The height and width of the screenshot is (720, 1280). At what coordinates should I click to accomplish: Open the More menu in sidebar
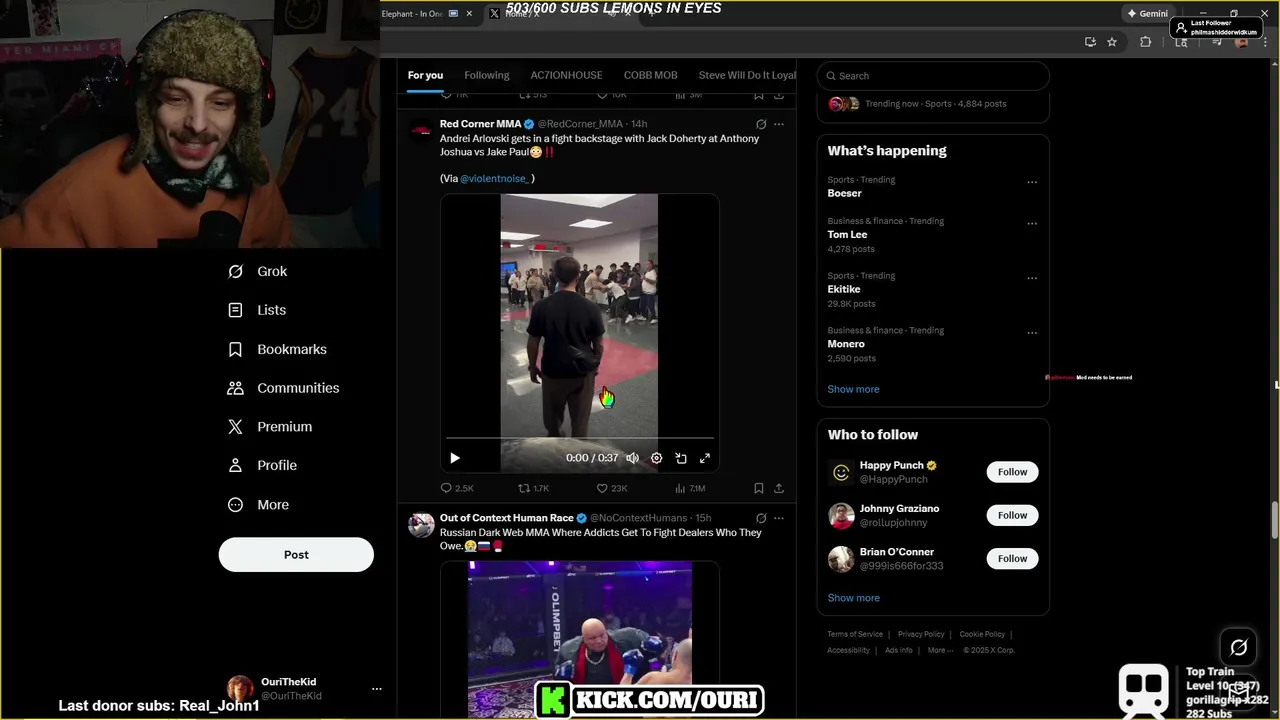click(x=258, y=505)
